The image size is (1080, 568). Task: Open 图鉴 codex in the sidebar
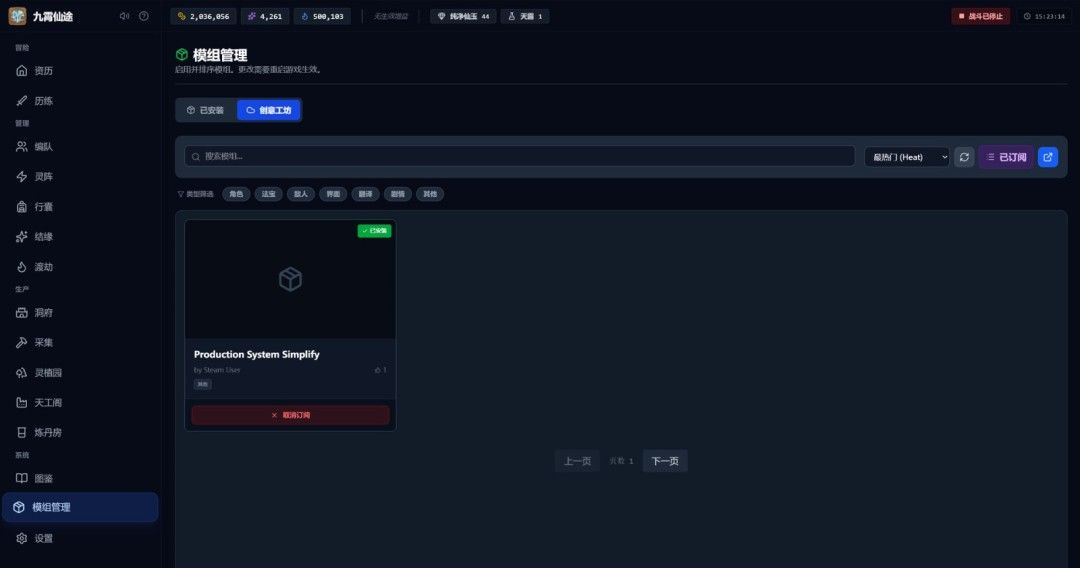pyautogui.click(x=43, y=478)
